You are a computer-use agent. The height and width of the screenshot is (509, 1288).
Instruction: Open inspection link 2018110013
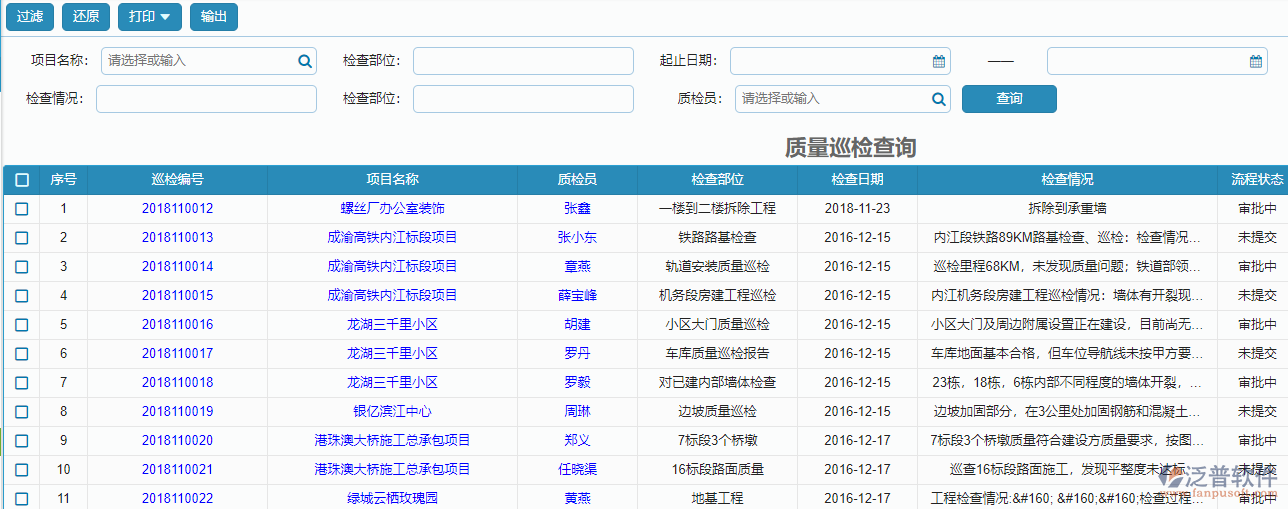(x=177, y=238)
